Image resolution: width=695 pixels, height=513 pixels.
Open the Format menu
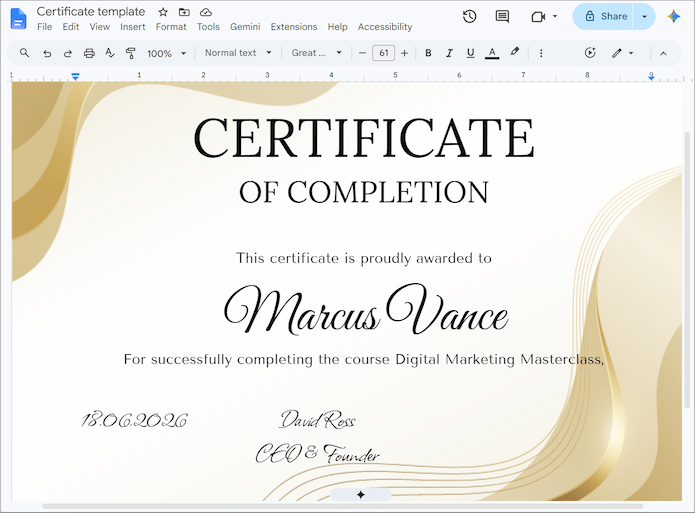pos(171,27)
